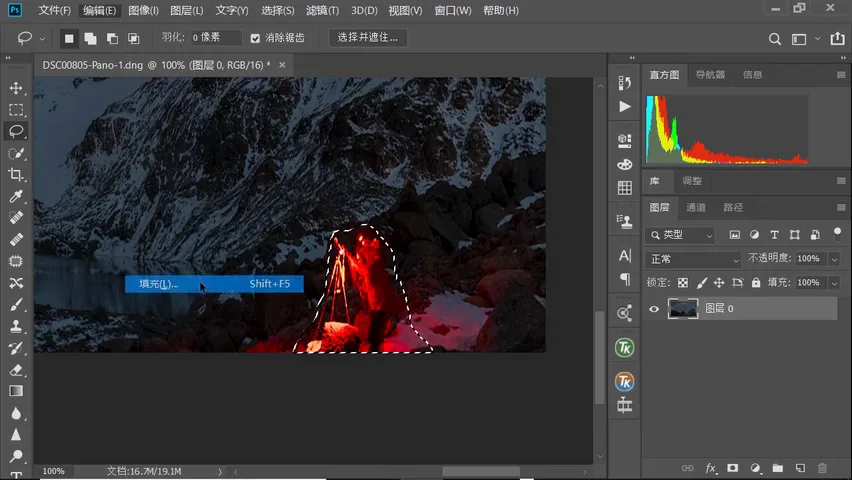852x480 pixels.
Task: Toggle lock image pixels brush
Action: click(x=702, y=283)
